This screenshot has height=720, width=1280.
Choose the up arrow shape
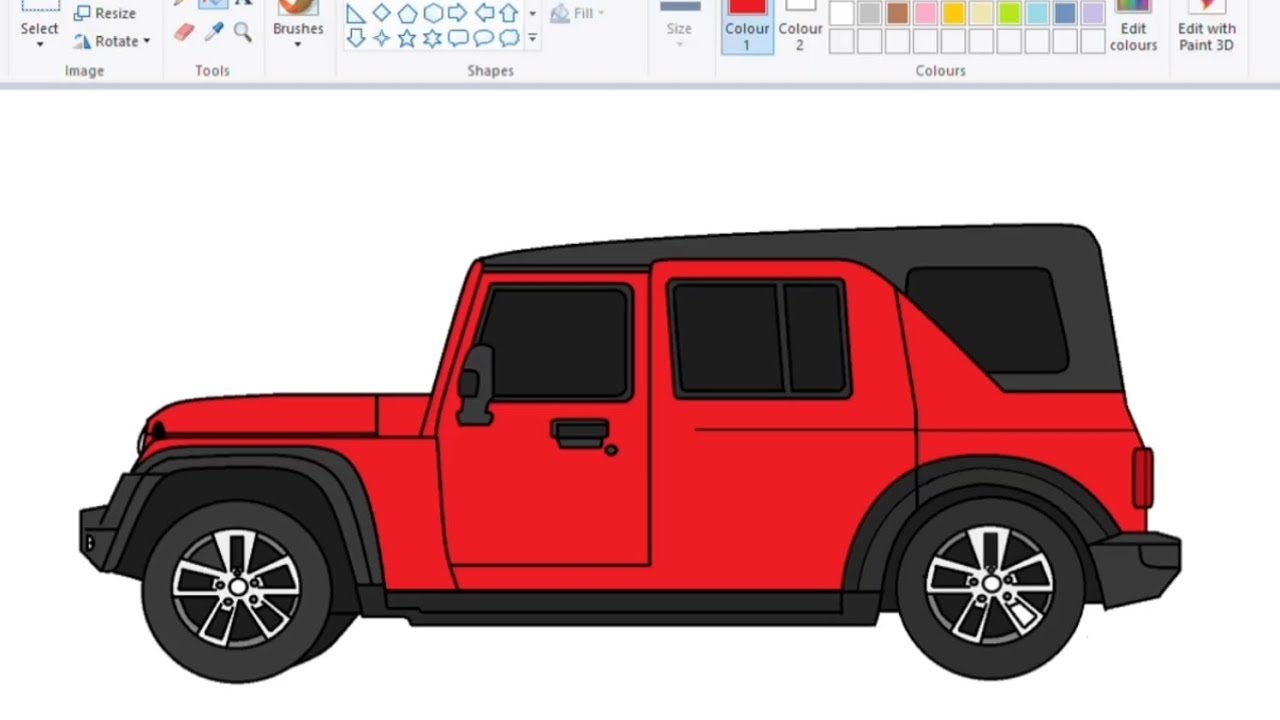tap(509, 13)
